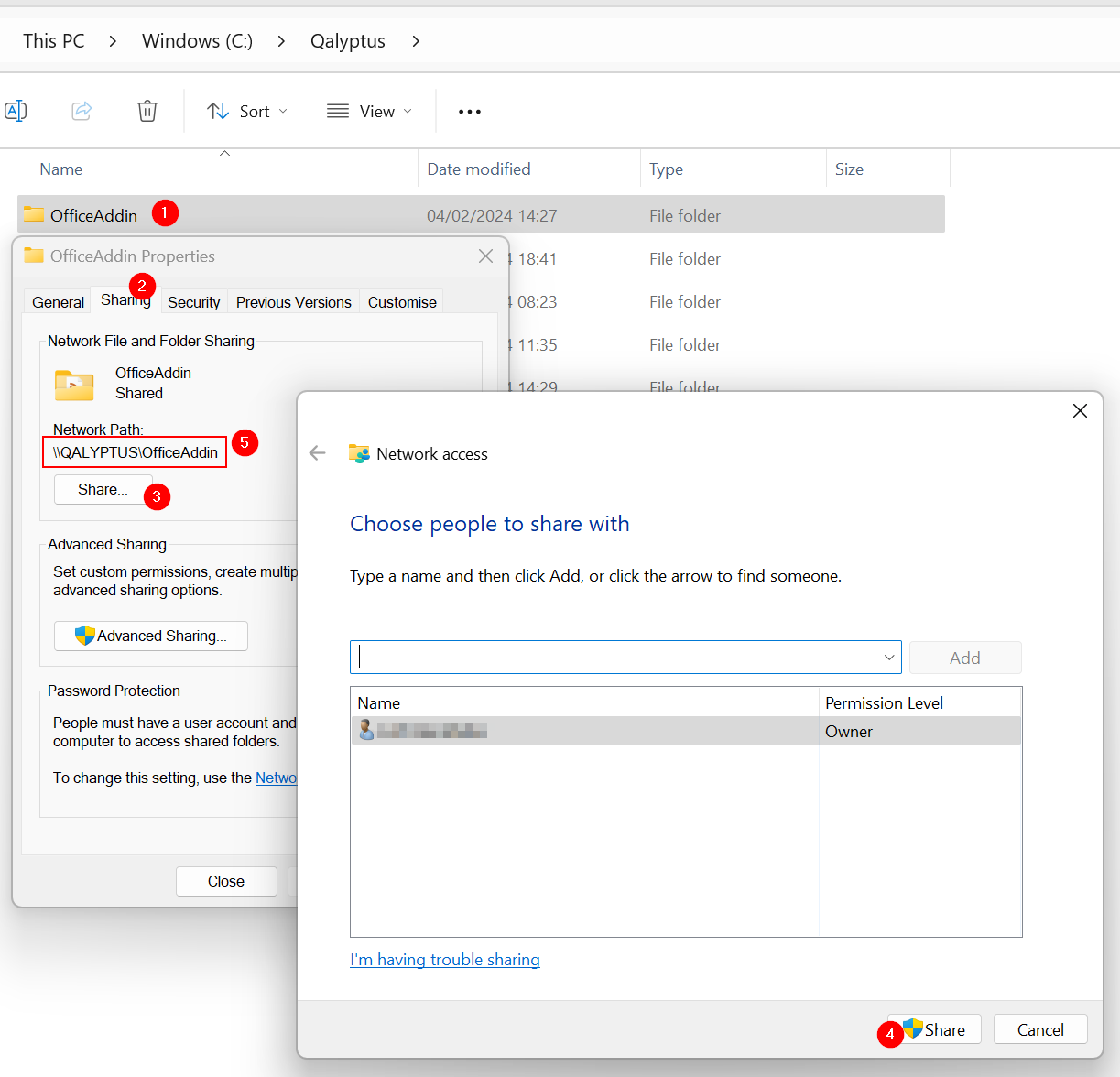Click the Network access icon beside the dialog title

pyautogui.click(x=359, y=452)
